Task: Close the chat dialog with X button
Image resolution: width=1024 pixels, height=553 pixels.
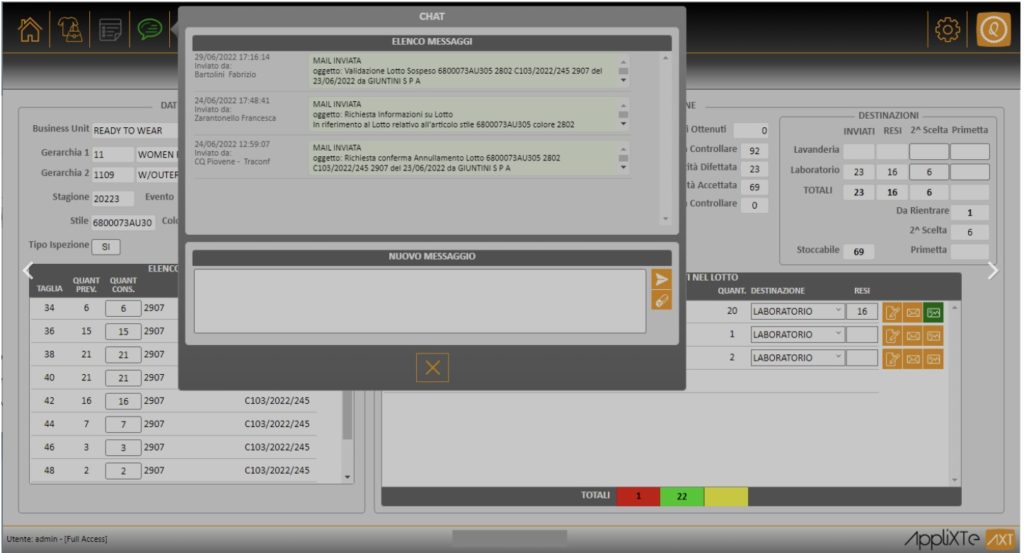Action: click(x=432, y=367)
